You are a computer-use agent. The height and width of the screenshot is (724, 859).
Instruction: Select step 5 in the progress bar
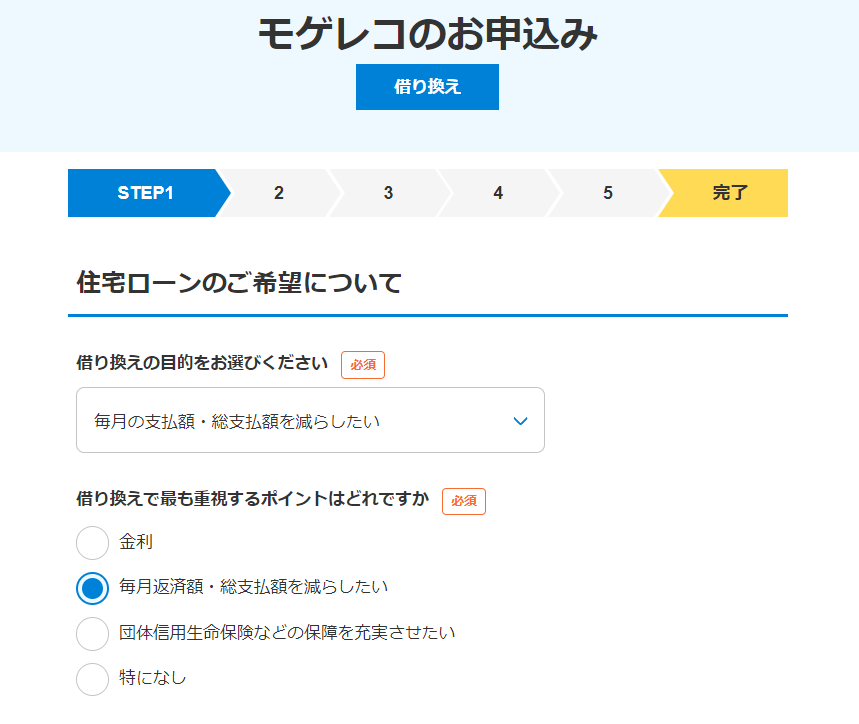(x=608, y=193)
